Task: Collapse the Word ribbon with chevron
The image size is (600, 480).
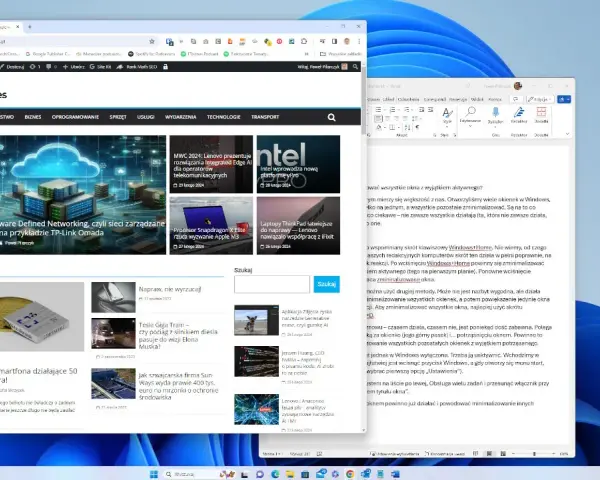Action: tap(567, 134)
